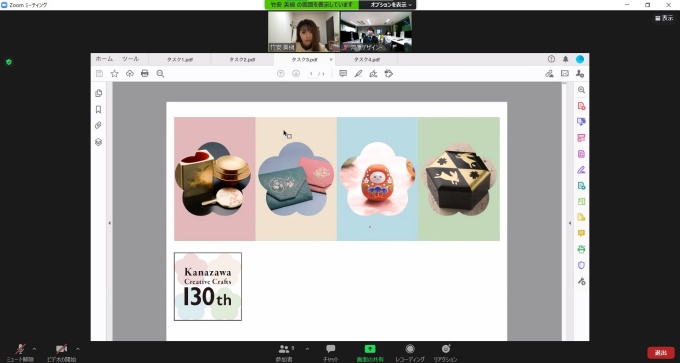Click the save file icon
680x363 pixels.
coord(99,74)
